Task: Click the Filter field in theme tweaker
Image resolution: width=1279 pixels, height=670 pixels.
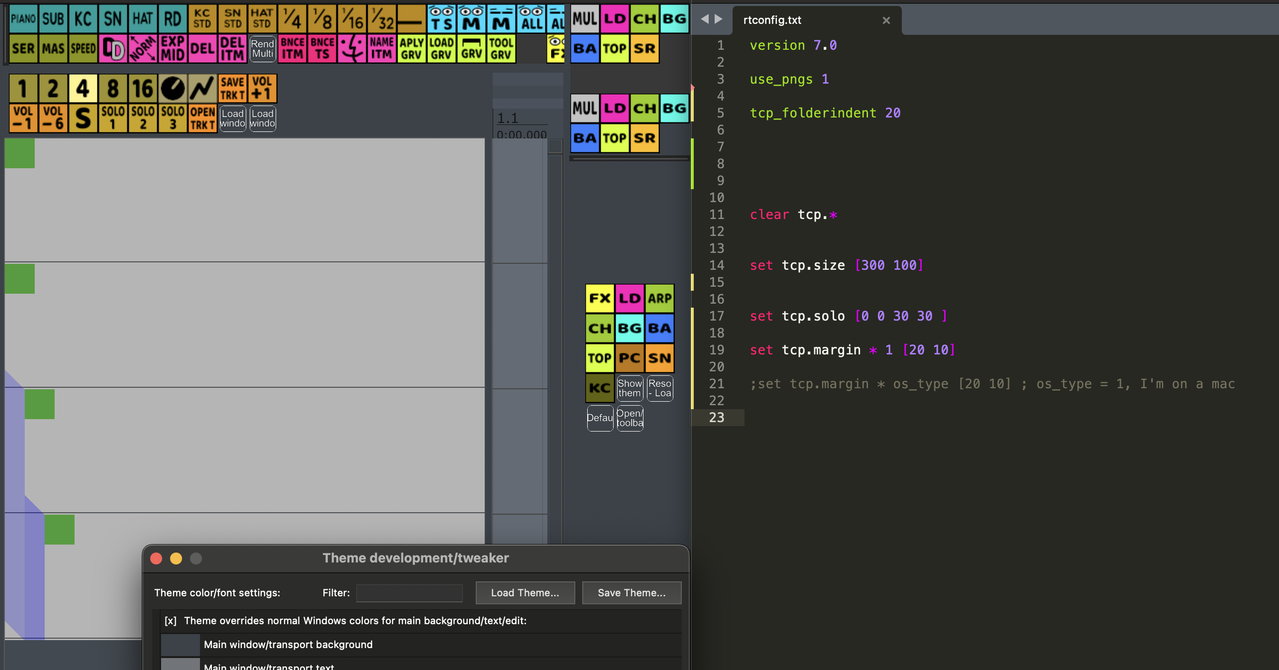Action: [x=410, y=593]
